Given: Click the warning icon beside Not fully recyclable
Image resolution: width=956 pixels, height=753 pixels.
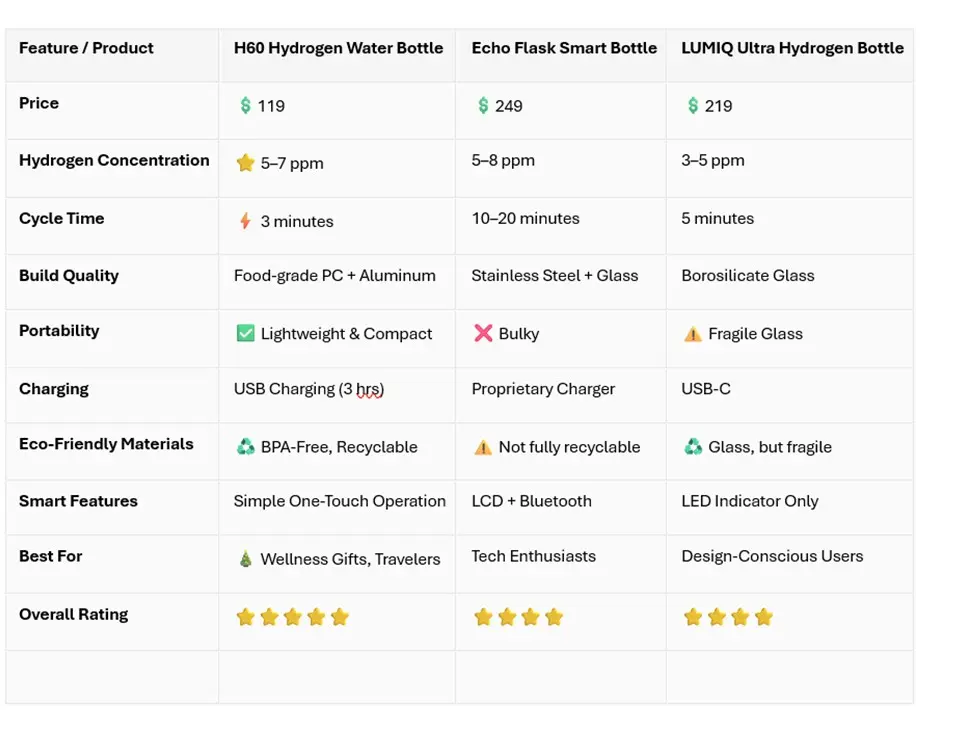Looking at the screenshot, I should [x=483, y=447].
